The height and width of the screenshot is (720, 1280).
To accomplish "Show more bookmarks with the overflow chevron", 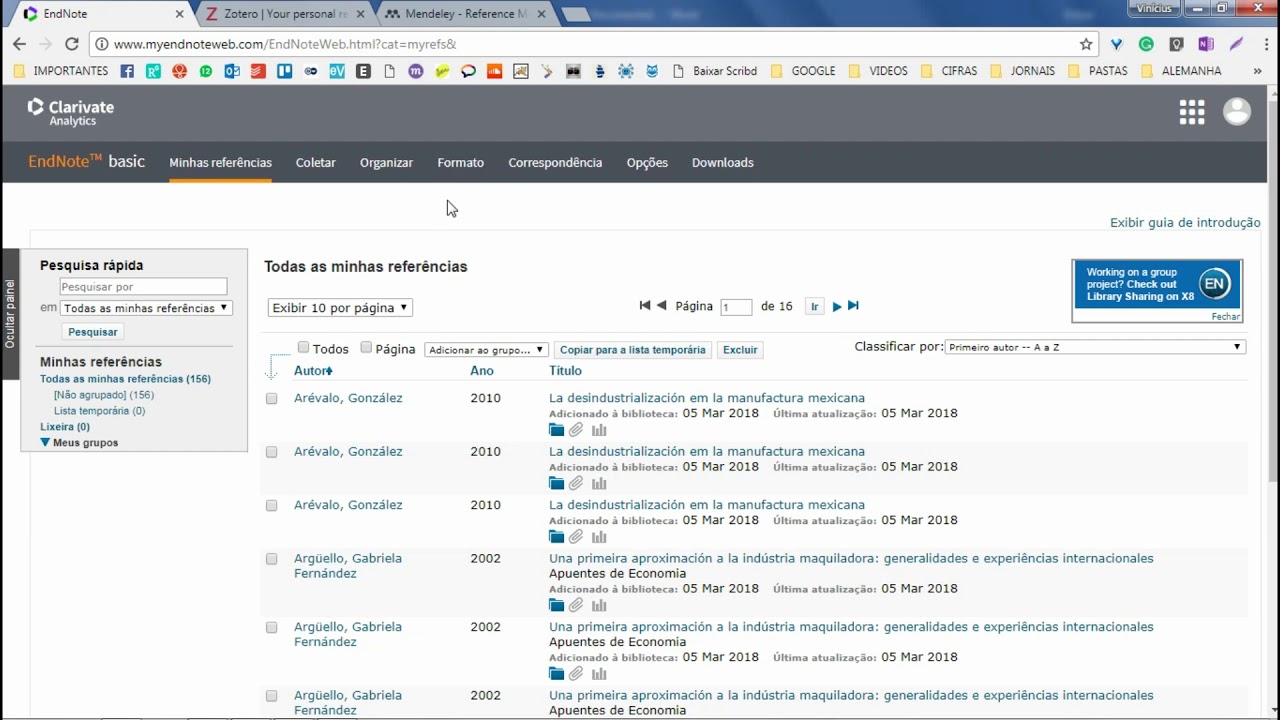I will click(x=1258, y=71).
